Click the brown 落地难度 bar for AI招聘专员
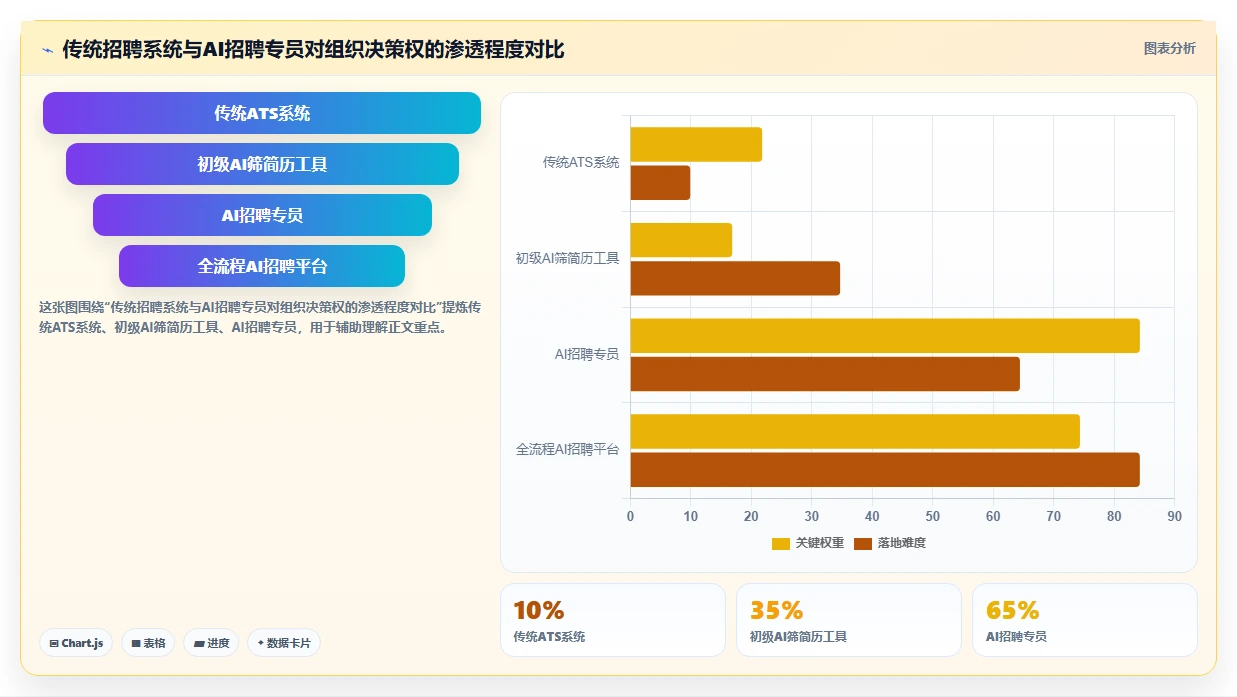The height and width of the screenshot is (697, 1237). click(x=825, y=374)
